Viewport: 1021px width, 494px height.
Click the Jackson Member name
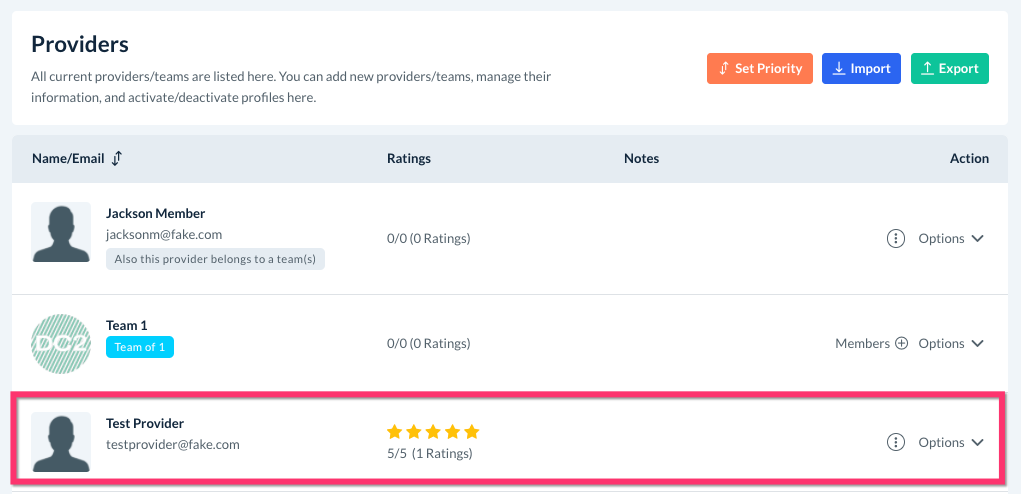click(155, 213)
